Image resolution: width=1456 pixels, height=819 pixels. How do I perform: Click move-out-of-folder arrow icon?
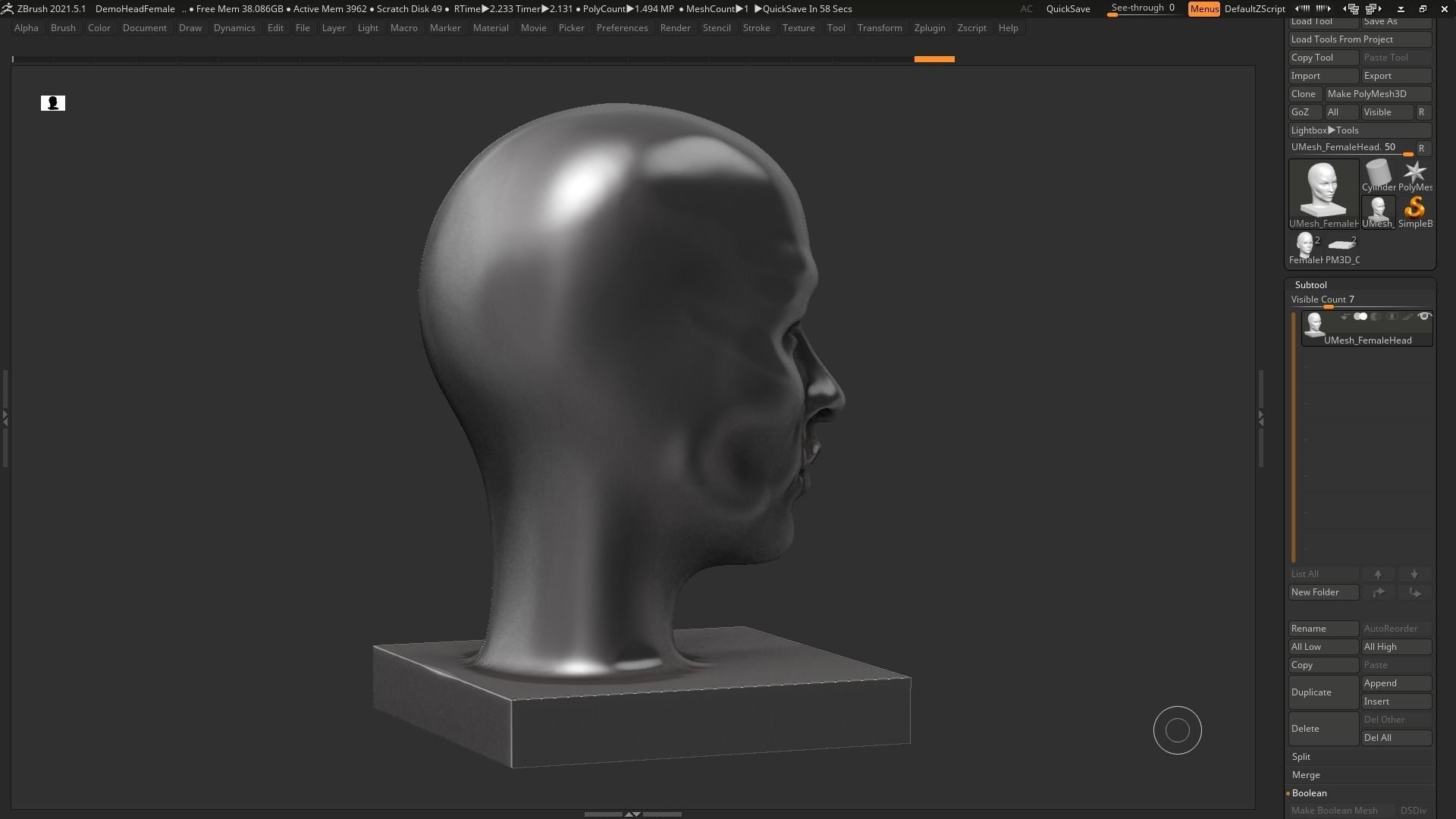coord(1414,592)
